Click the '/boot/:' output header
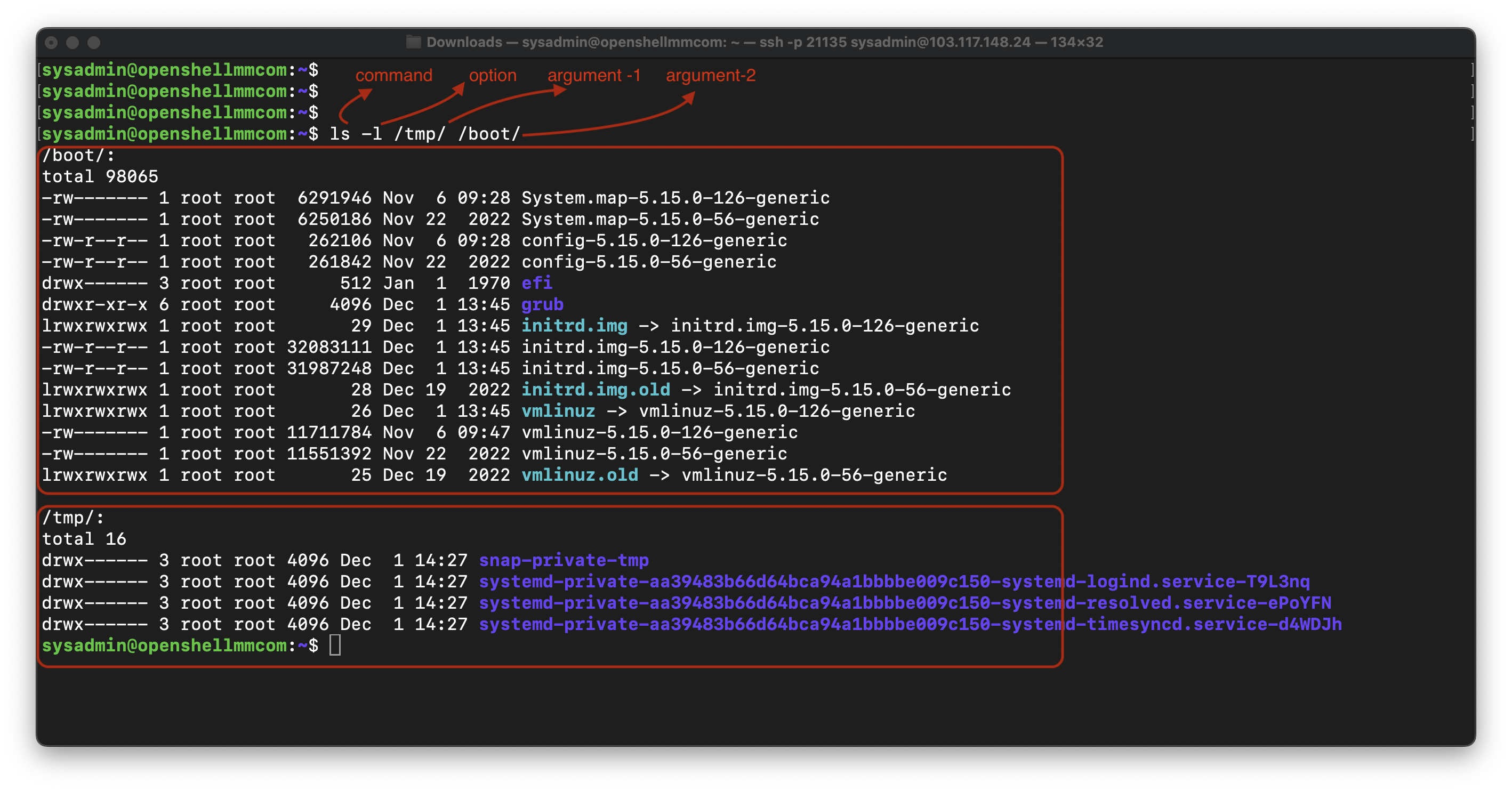Image resolution: width=1512 pixels, height=791 pixels. [78, 156]
